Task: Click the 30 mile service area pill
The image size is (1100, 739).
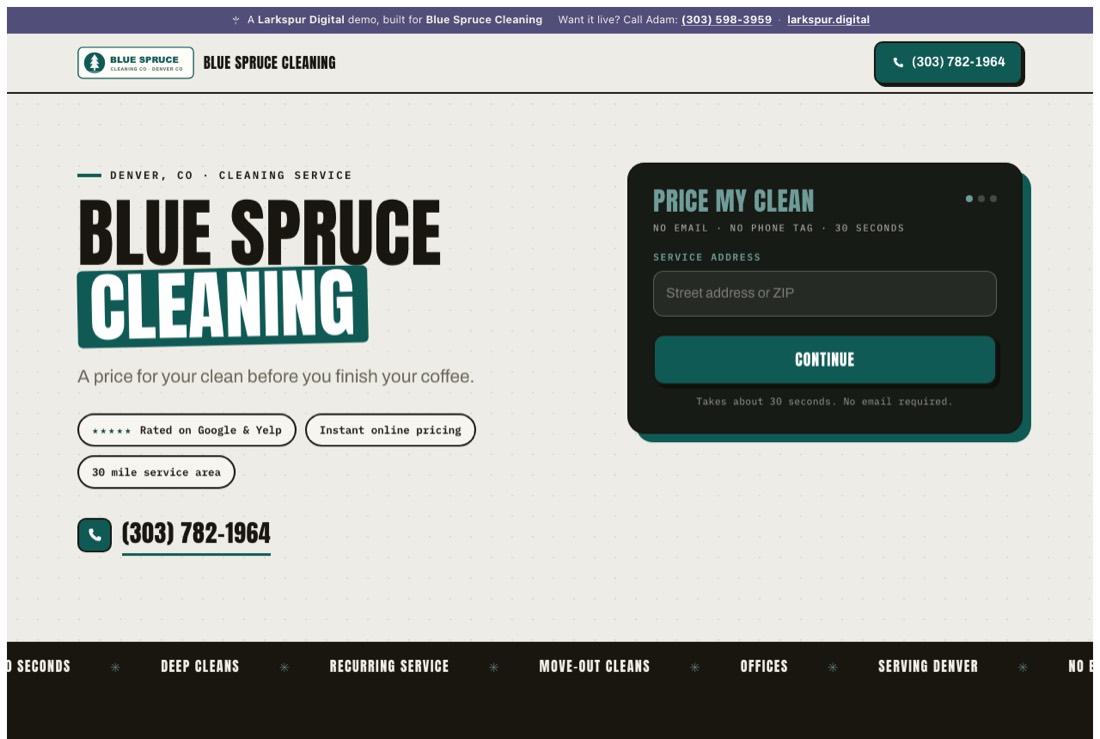Action: click(x=156, y=472)
